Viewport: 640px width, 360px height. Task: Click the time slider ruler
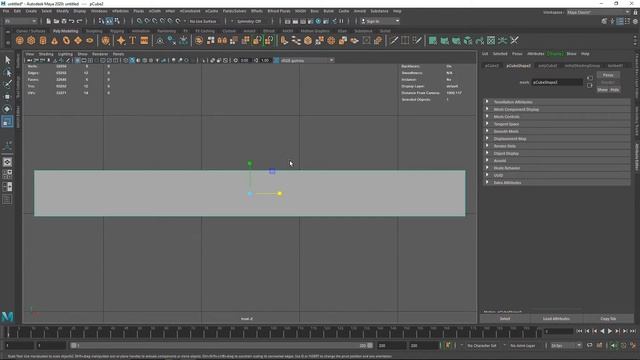273,332
